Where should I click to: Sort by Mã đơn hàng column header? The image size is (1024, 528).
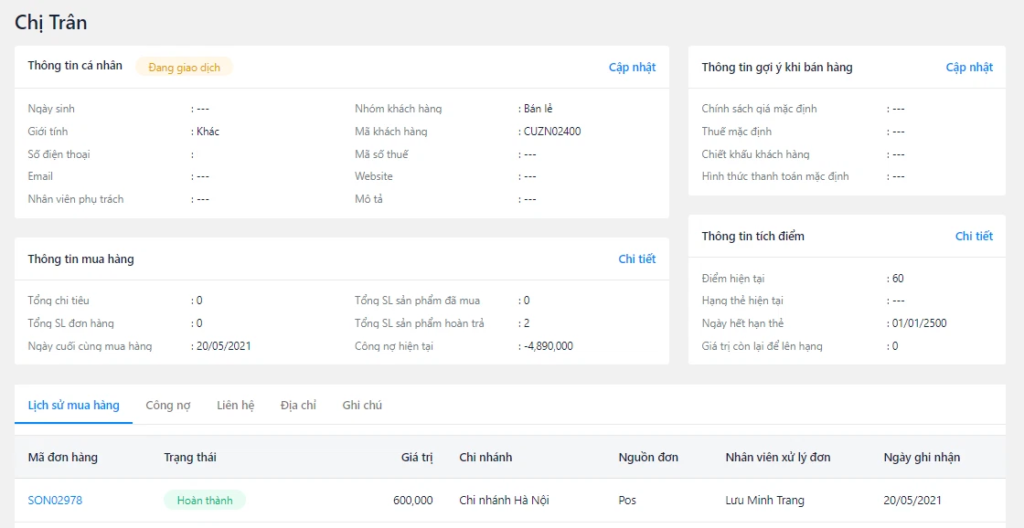tap(63, 457)
